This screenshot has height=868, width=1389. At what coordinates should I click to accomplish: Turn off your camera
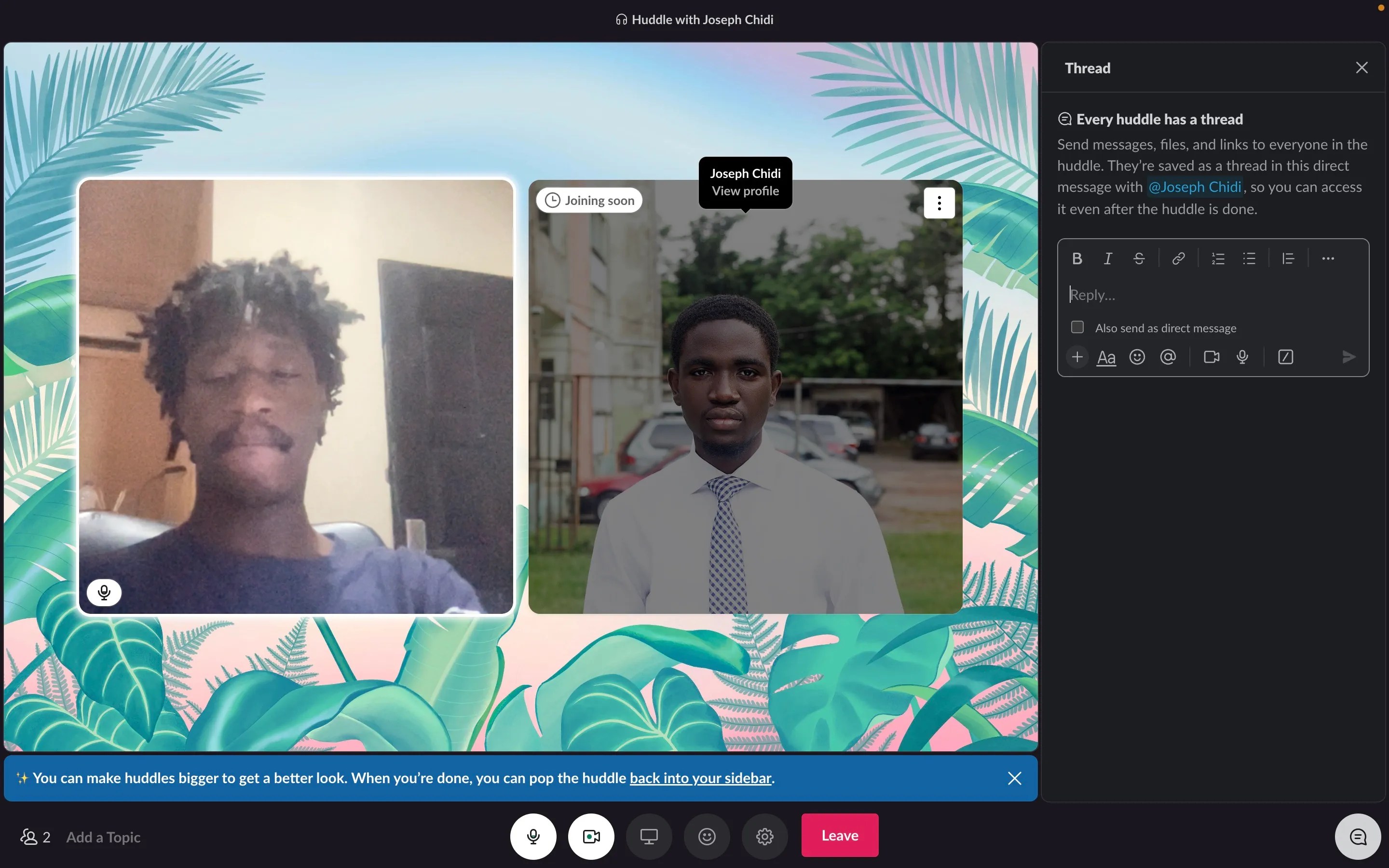(x=591, y=836)
